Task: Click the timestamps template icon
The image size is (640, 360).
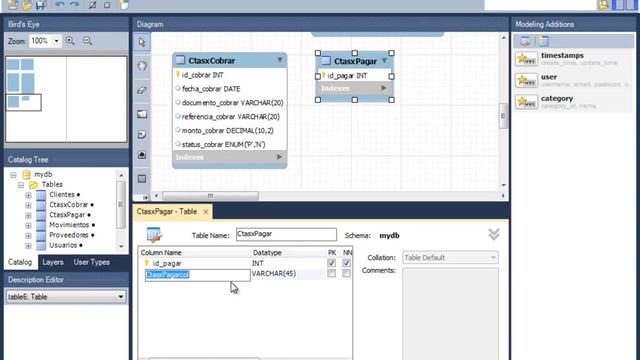Action: tap(526, 59)
